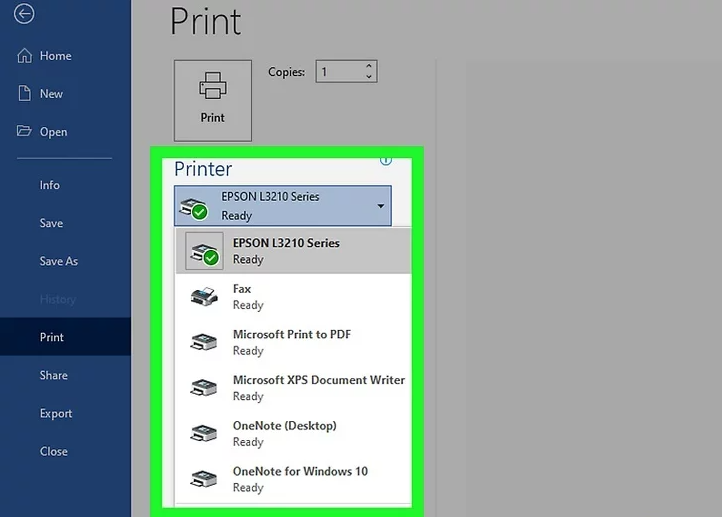The width and height of the screenshot is (722, 517).
Task: Click the EPSON printer icon in the selected combo box
Action: [194, 208]
